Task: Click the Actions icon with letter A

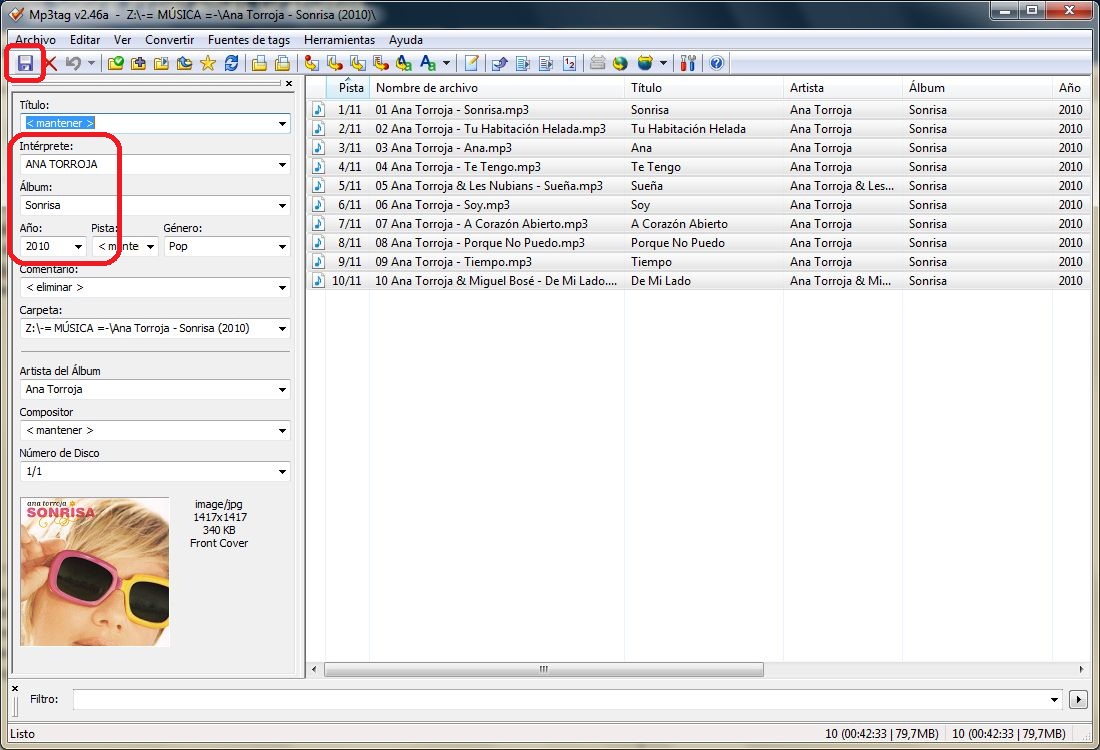Action: pyautogui.click(x=427, y=63)
